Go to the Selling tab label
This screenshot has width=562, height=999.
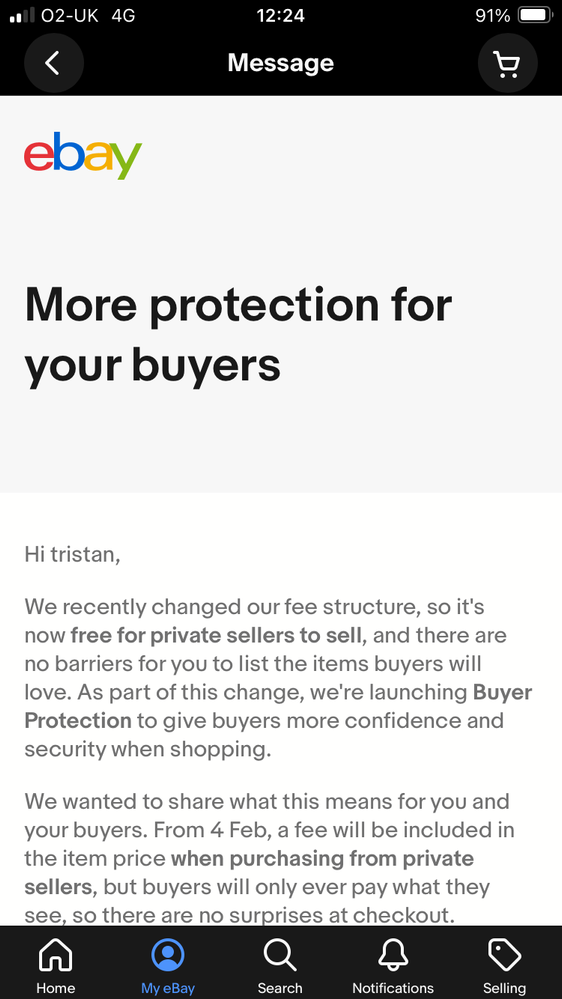pyautogui.click(x=504, y=988)
